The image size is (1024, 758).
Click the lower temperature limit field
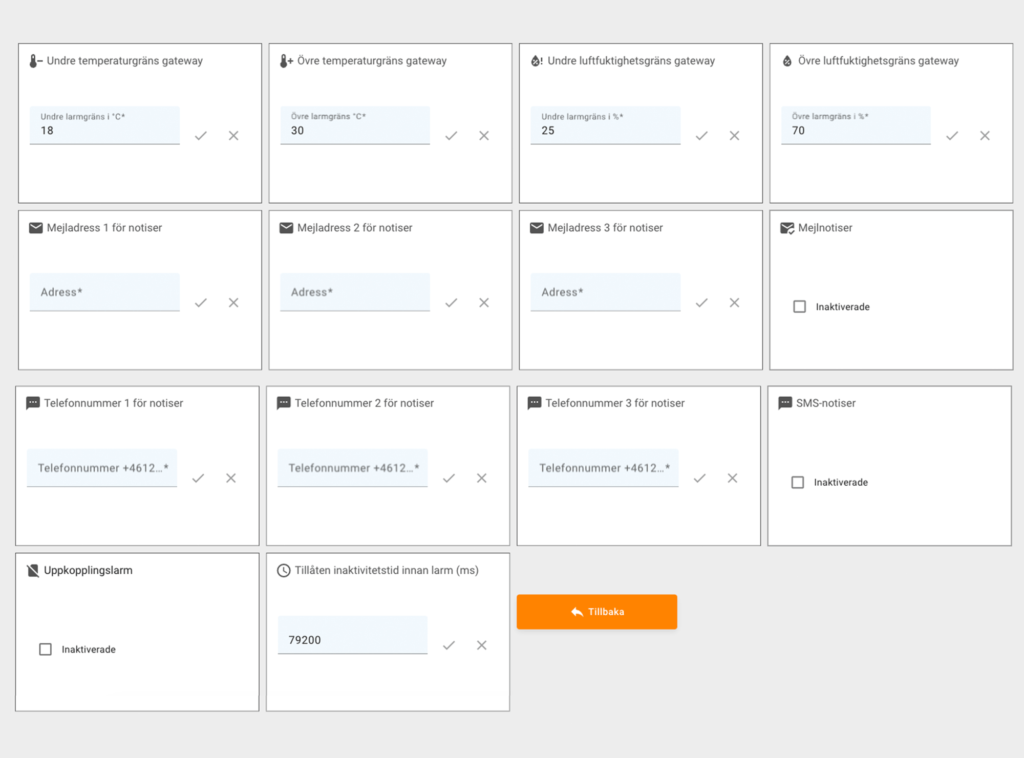105,130
